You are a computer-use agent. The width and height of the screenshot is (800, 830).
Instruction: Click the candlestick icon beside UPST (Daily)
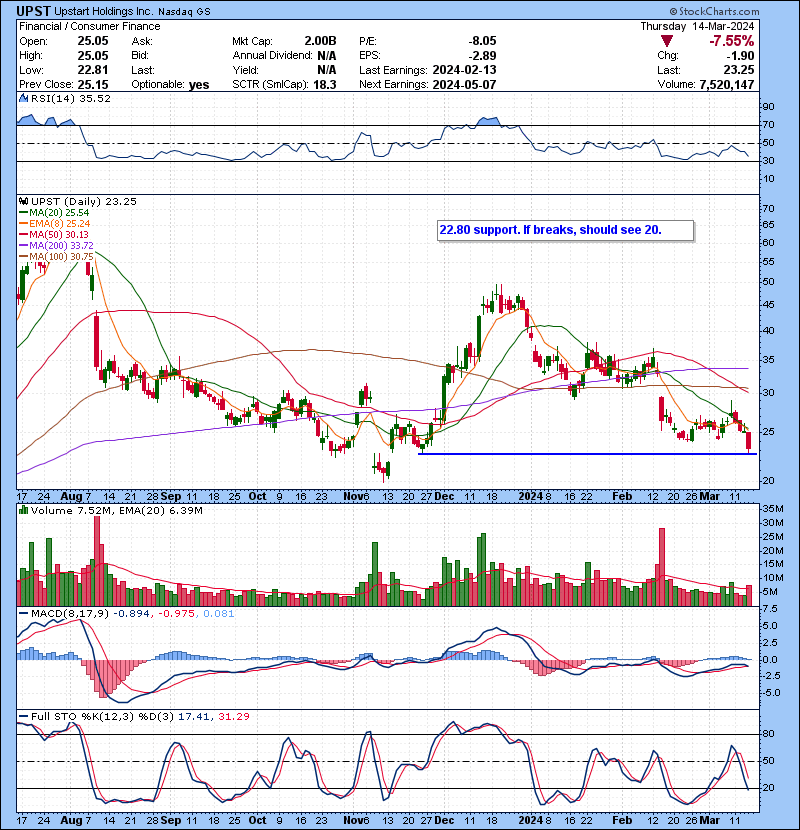pyautogui.click(x=23, y=201)
